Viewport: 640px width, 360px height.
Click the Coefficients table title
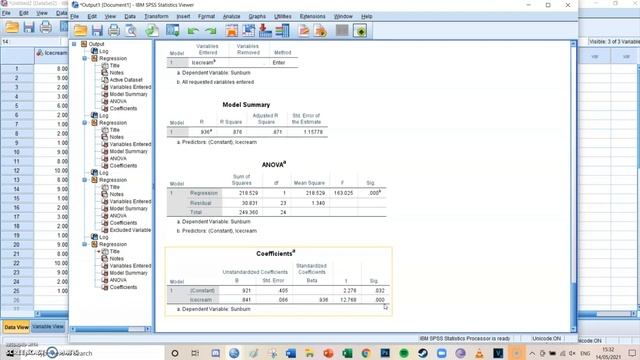click(276, 253)
